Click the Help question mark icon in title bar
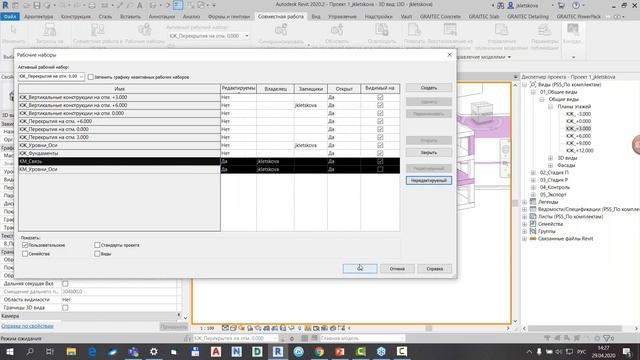Viewport: 640px width, 360px height. pyautogui.click(x=576, y=5)
